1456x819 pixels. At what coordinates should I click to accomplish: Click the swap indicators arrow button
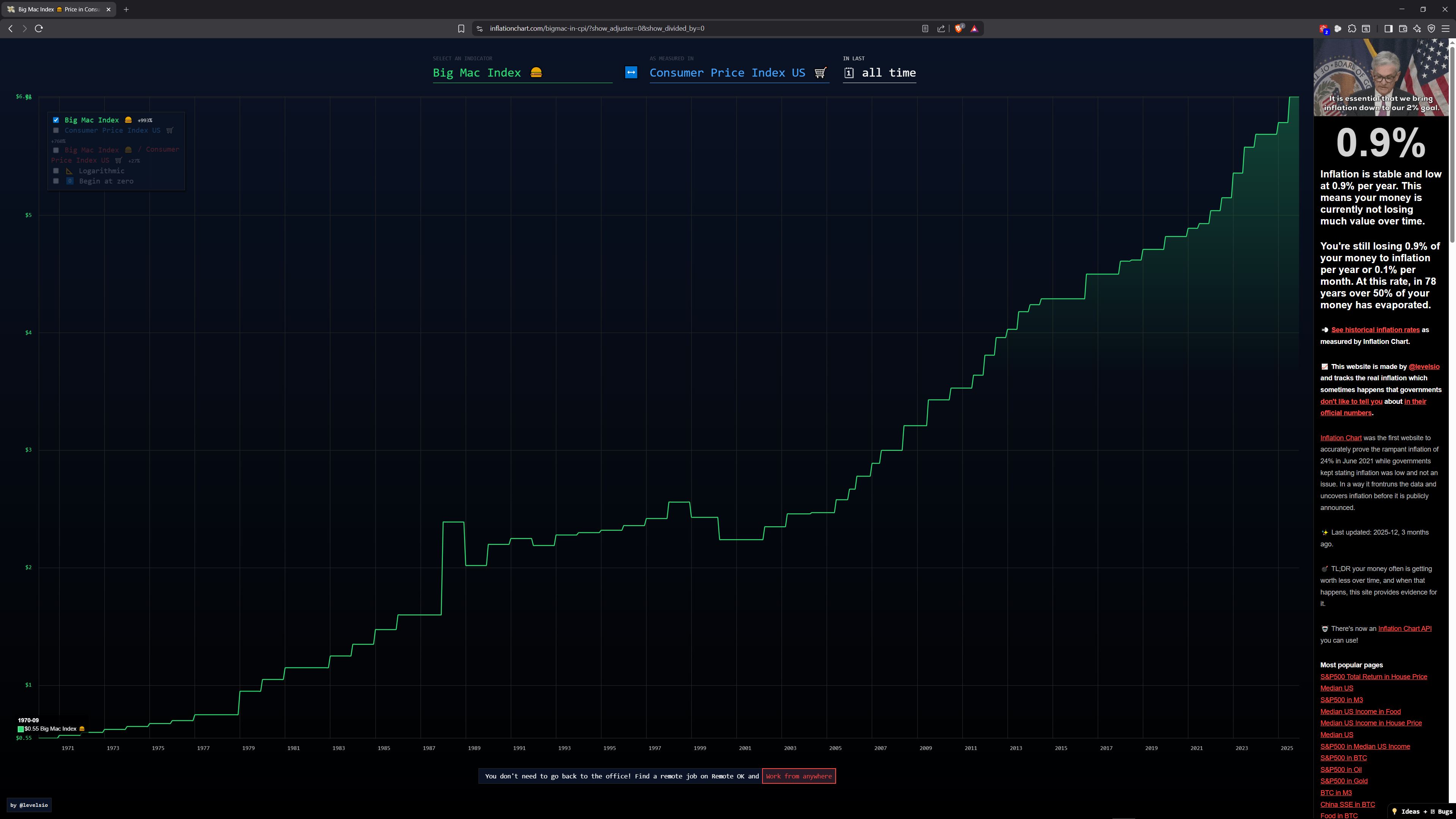pyautogui.click(x=631, y=72)
